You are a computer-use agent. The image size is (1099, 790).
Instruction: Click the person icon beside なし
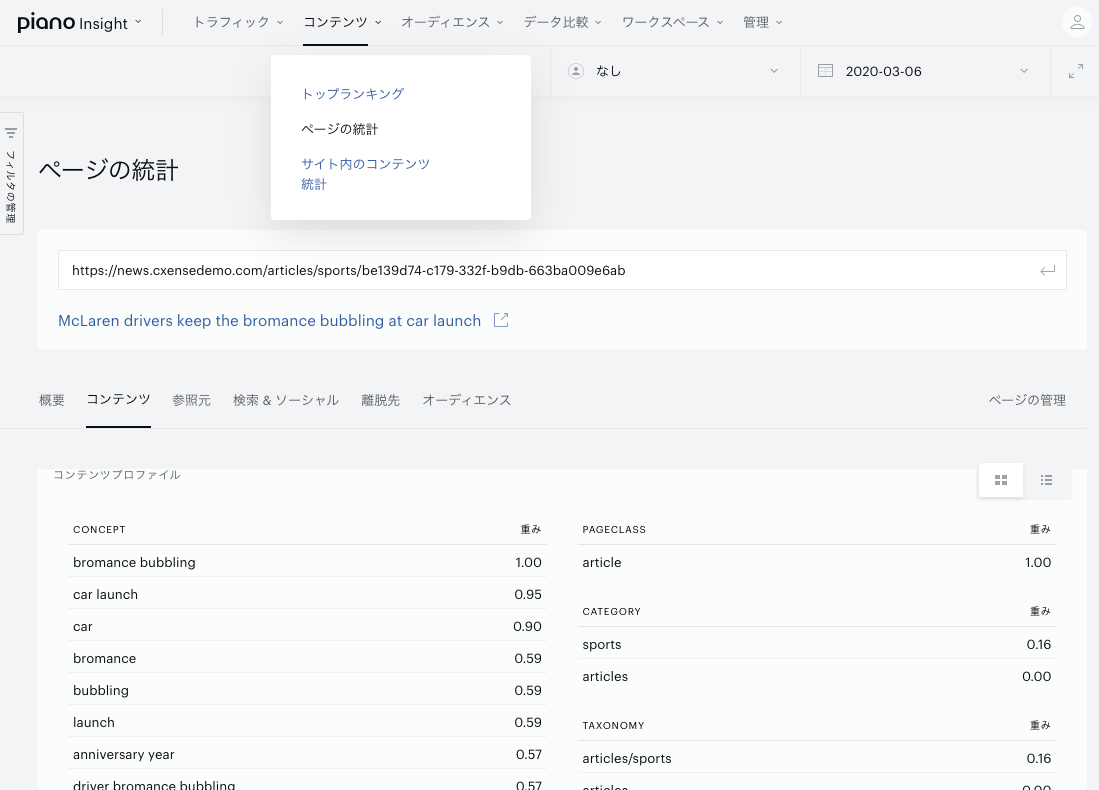coord(575,71)
